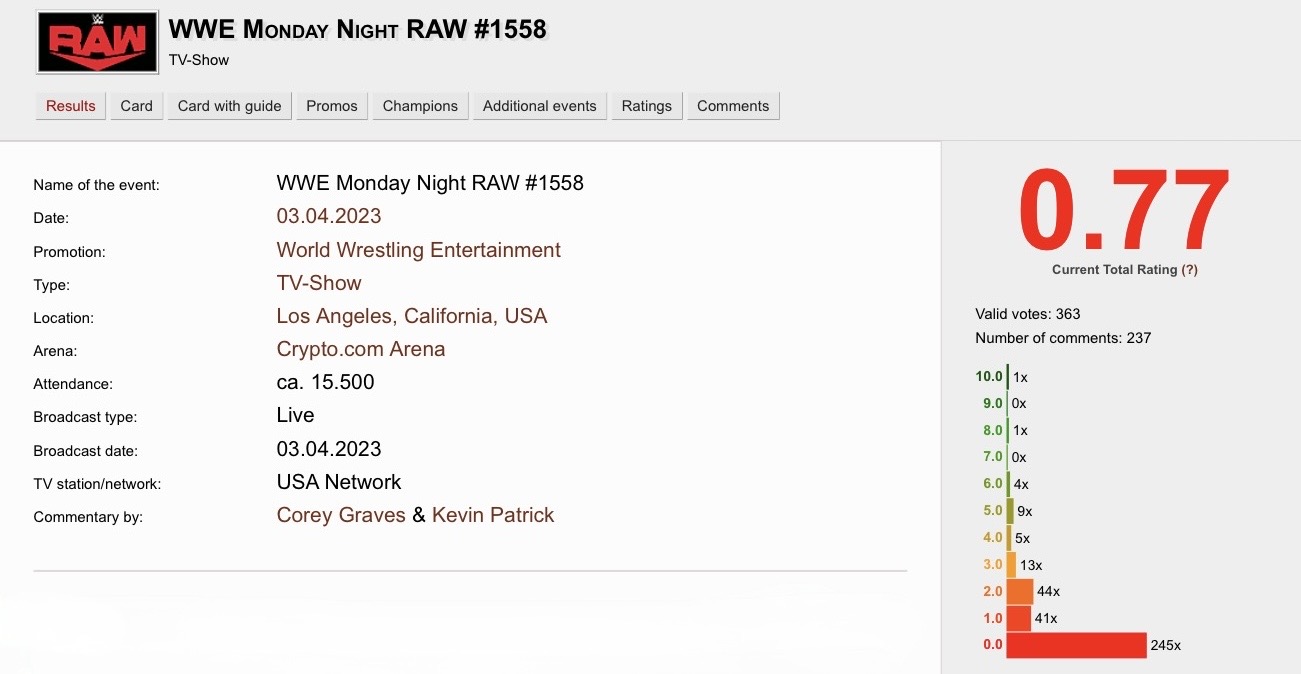Click the 44x vote count

(1048, 592)
